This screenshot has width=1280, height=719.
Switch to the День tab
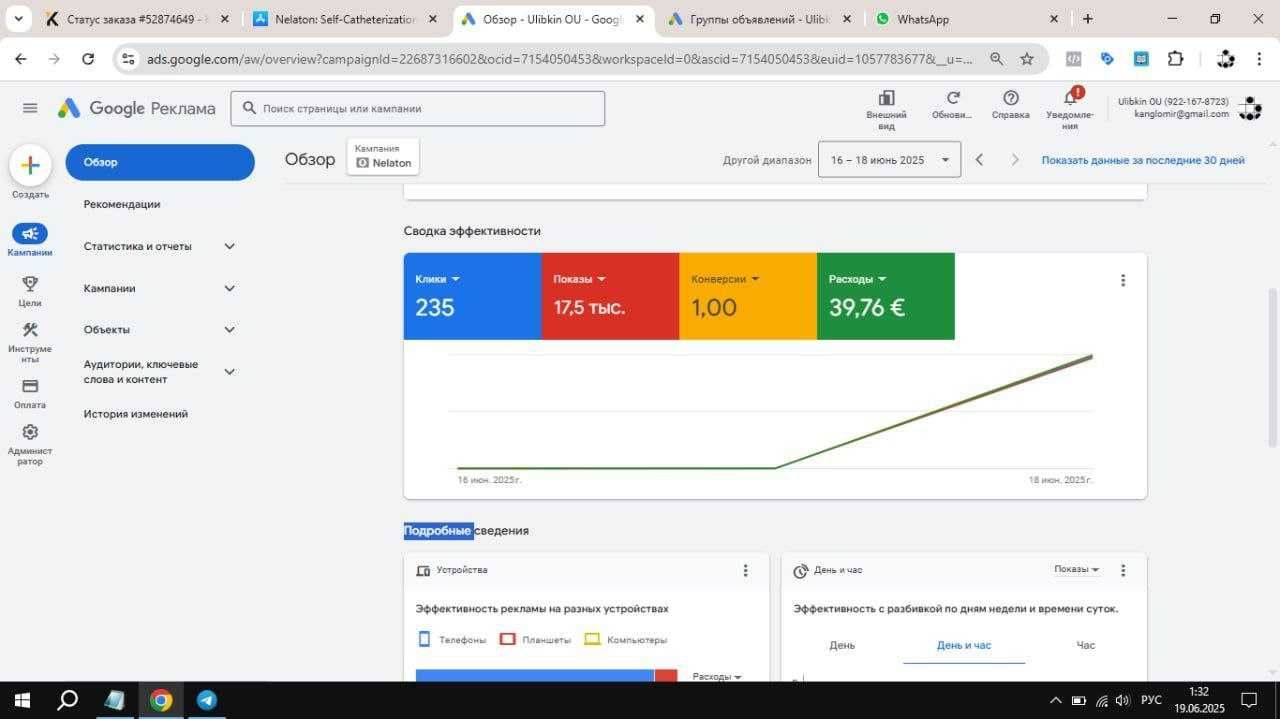click(x=842, y=645)
